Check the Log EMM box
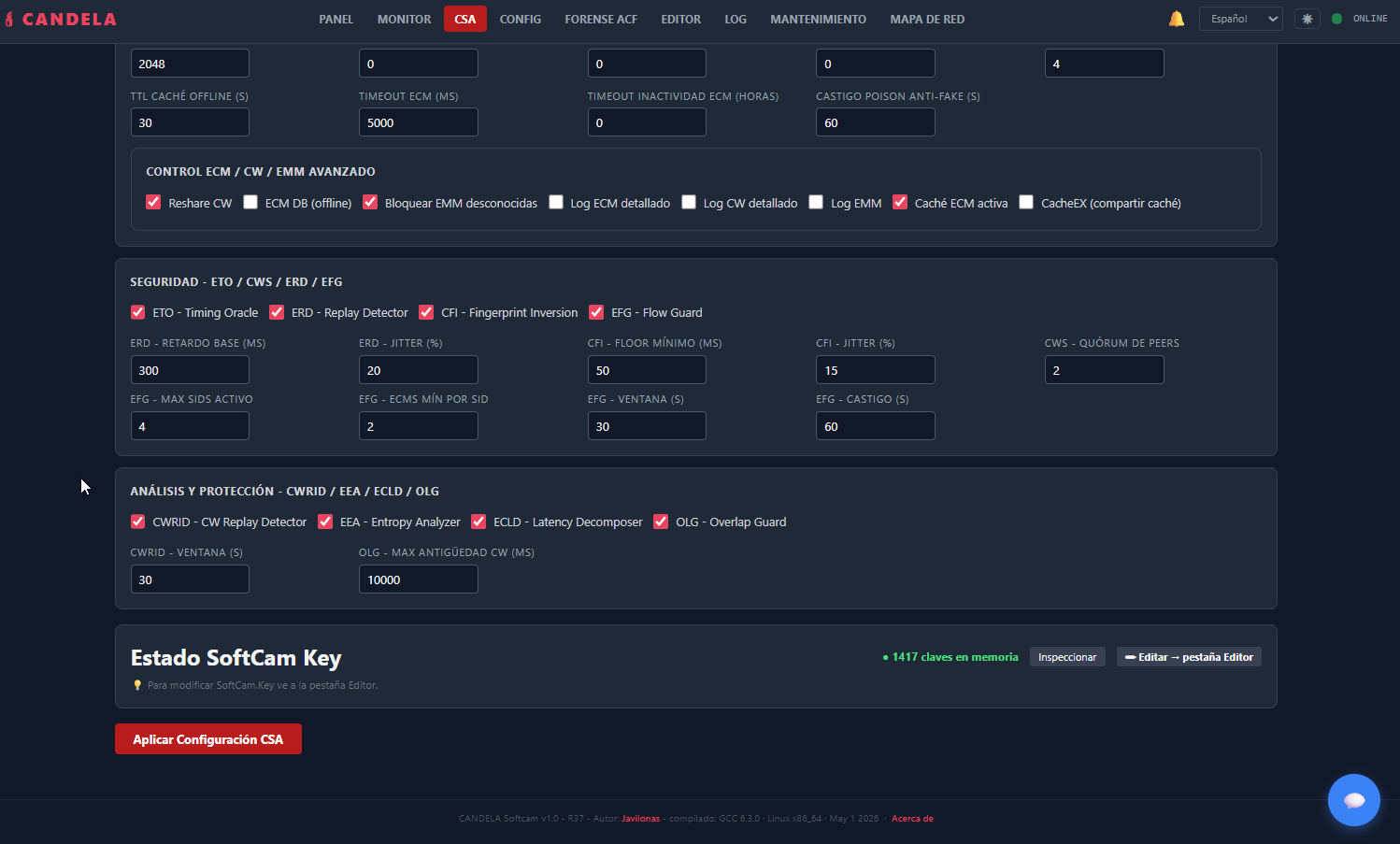Viewport: 1400px width, 844px height. click(816, 202)
